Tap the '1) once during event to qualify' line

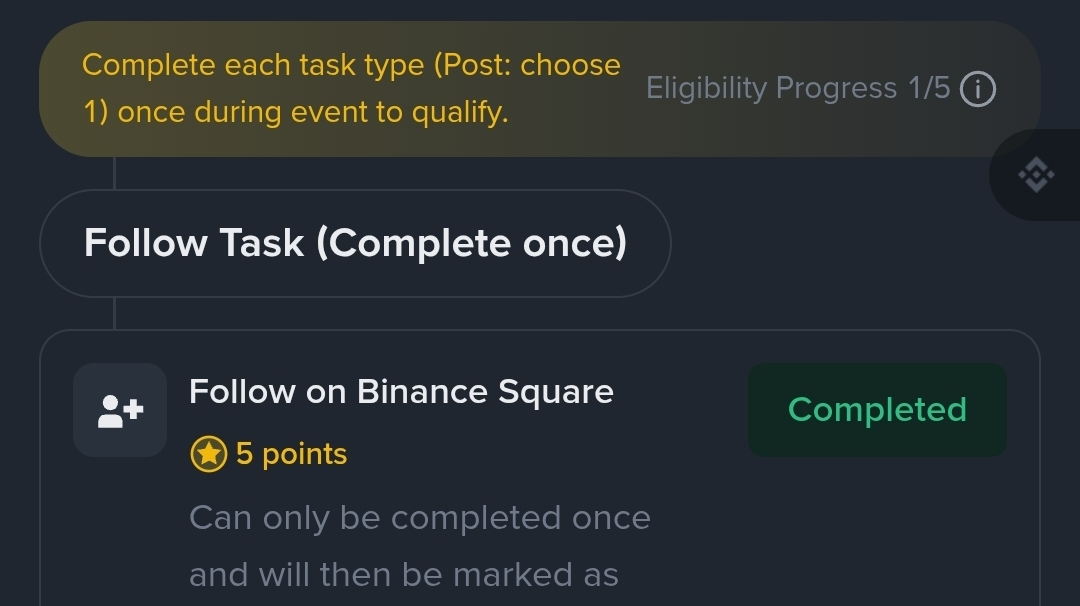pyautogui.click(x=295, y=112)
